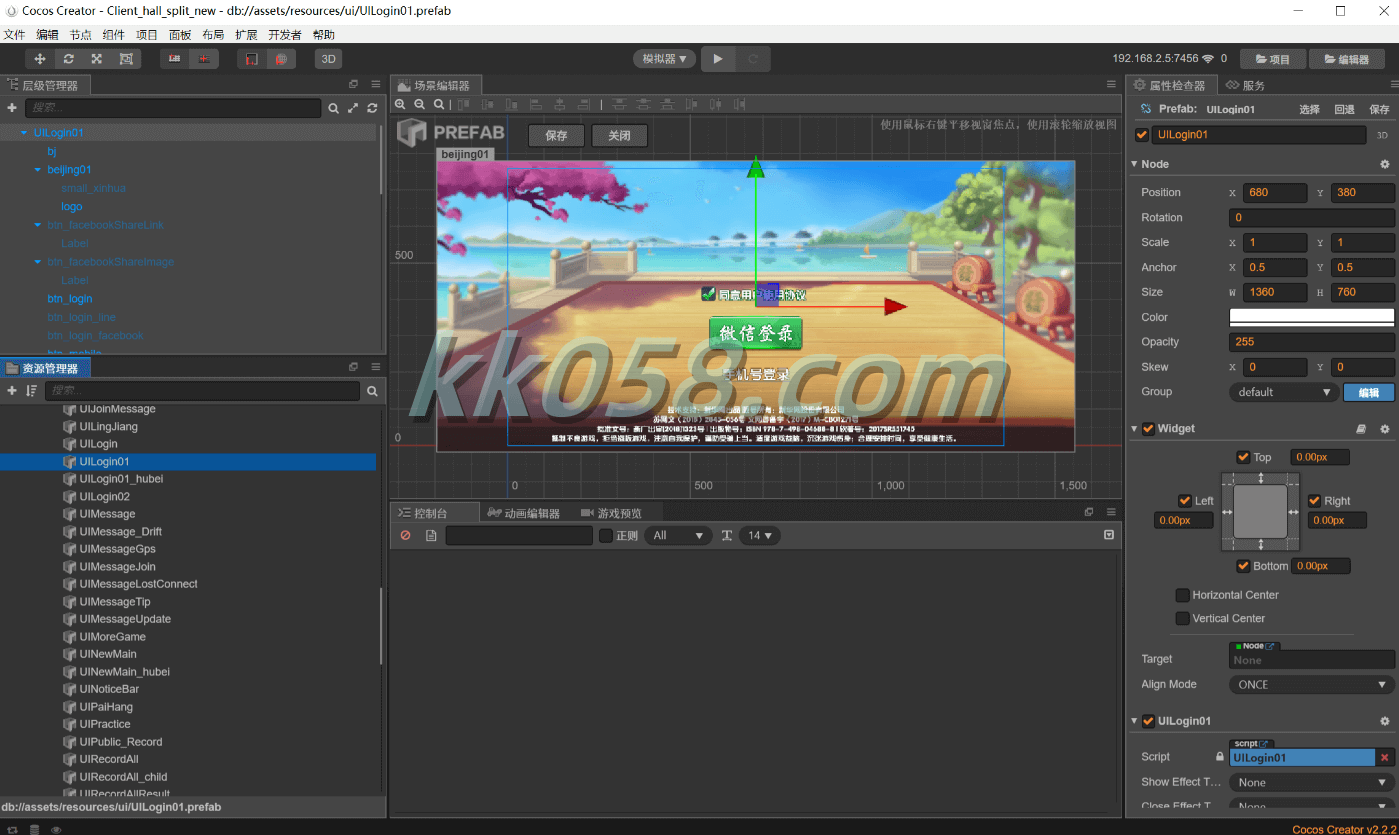Open console log file icon
Viewport: 1399px width, 835px height.
[x=431, y=536]
